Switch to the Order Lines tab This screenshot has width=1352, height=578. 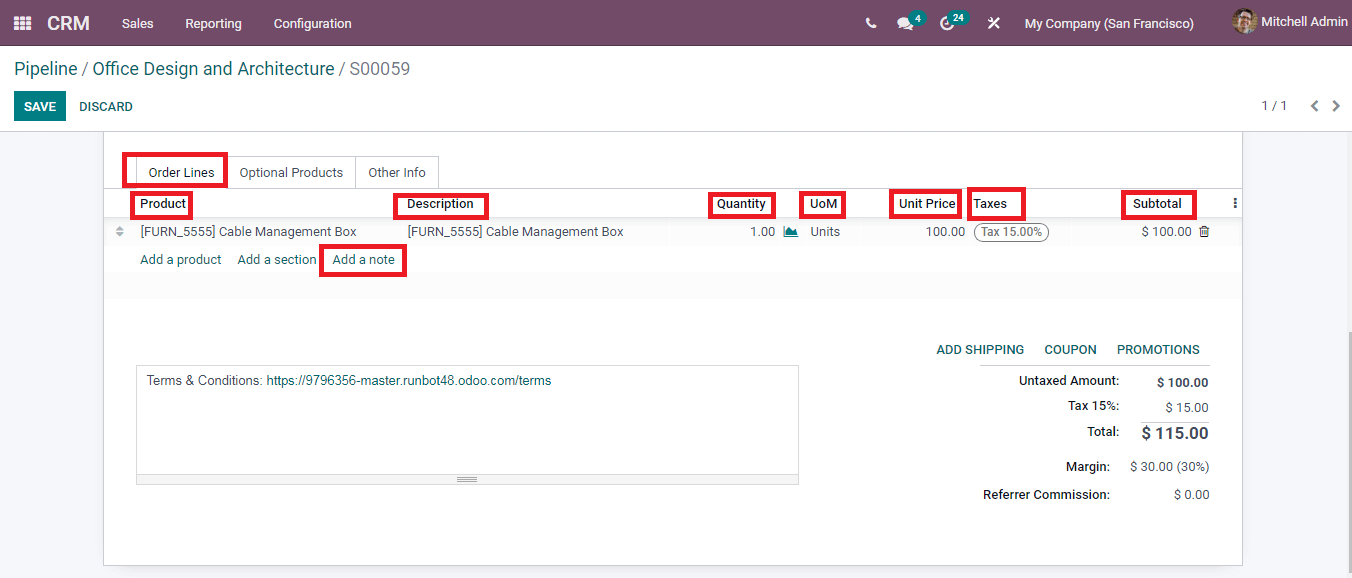[181, 172]
